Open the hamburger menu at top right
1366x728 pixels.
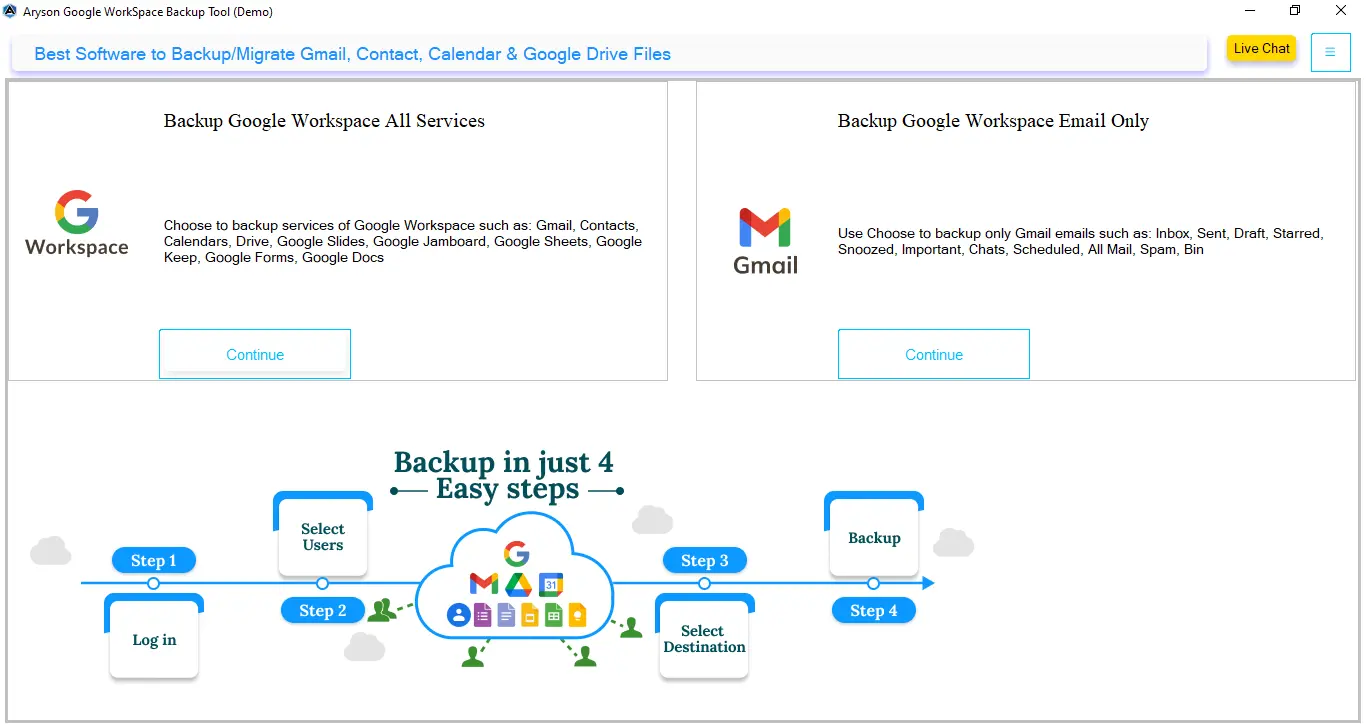click(1331, 52)
